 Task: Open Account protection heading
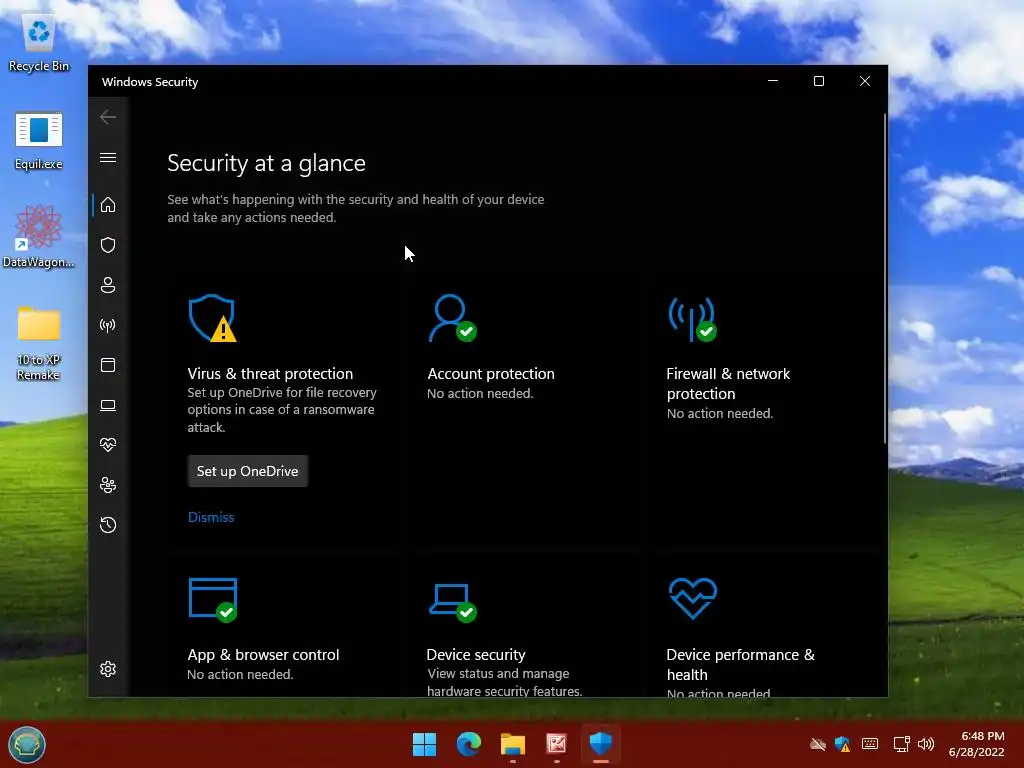pyautogui.click(x=491, y=374)
